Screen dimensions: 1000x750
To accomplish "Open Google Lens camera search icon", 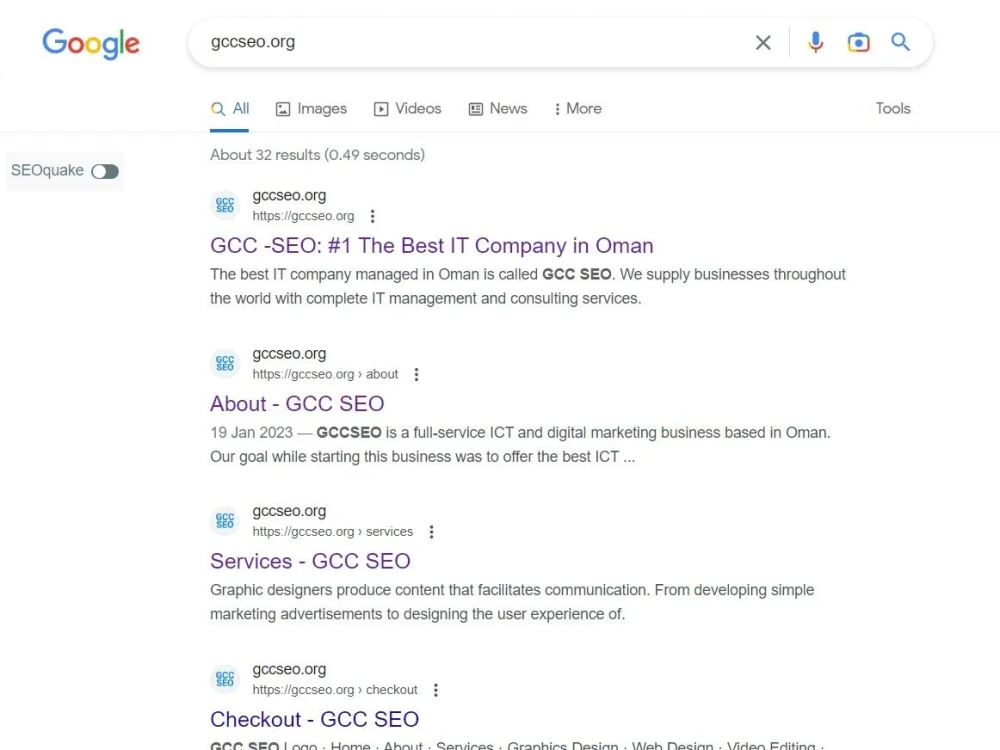I will 858,42.
